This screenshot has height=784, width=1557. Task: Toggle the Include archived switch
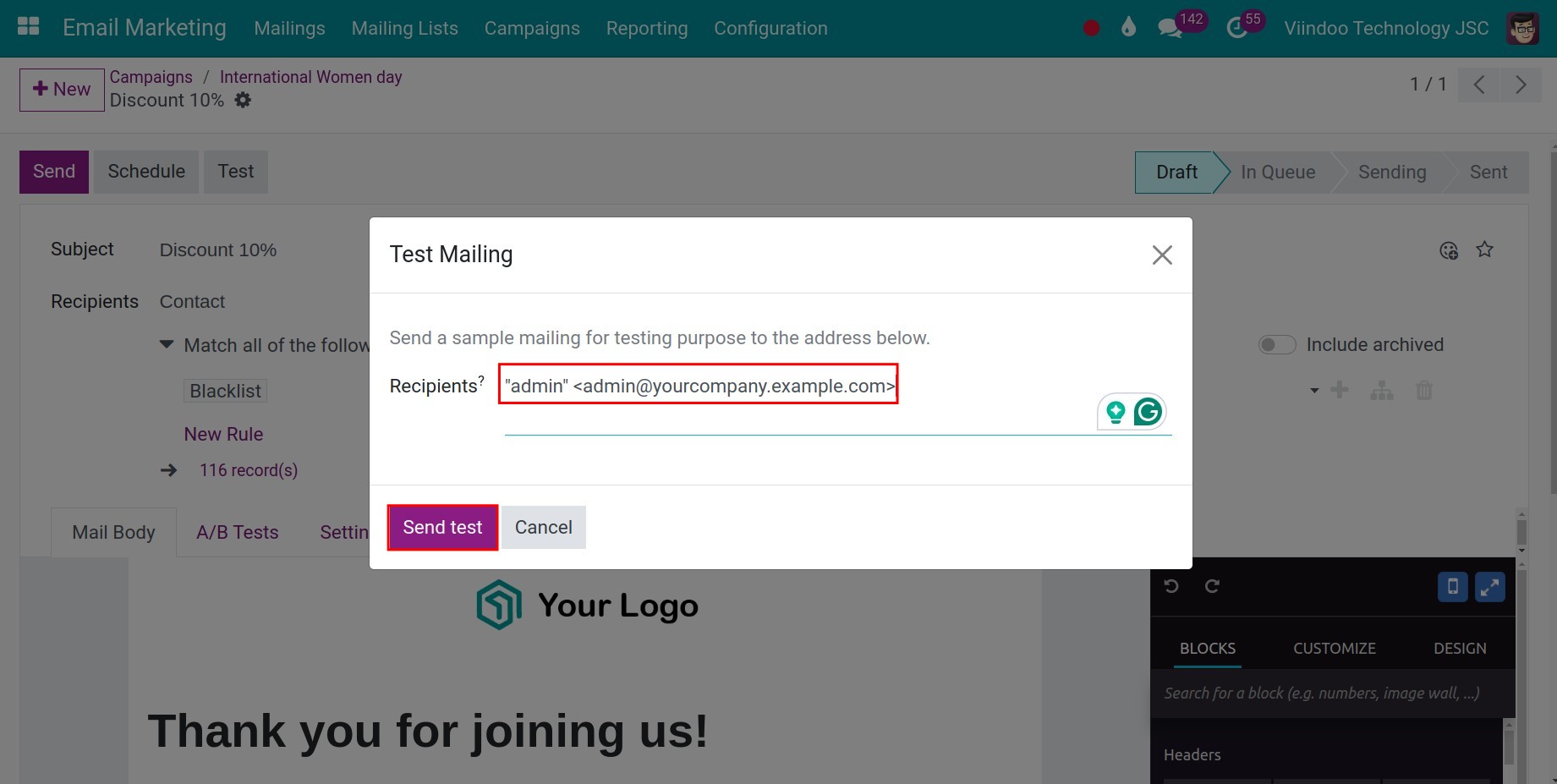point(1277,344)
